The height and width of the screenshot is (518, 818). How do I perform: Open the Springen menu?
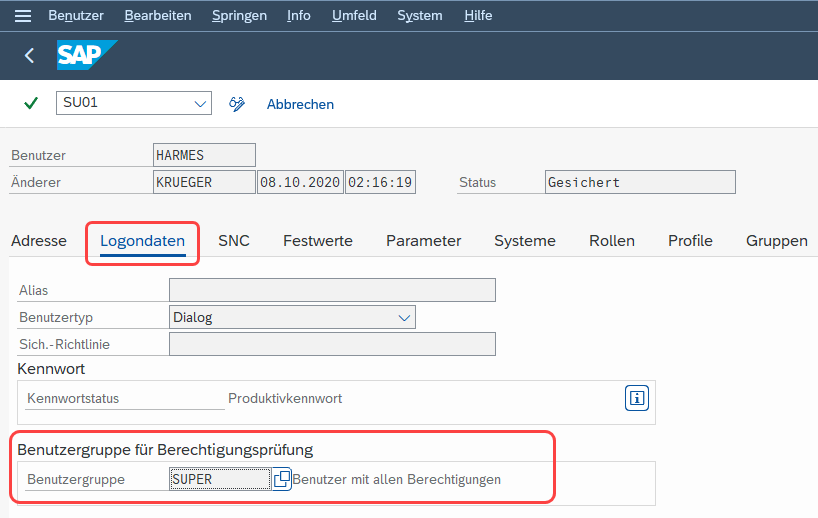pos(239,16)
